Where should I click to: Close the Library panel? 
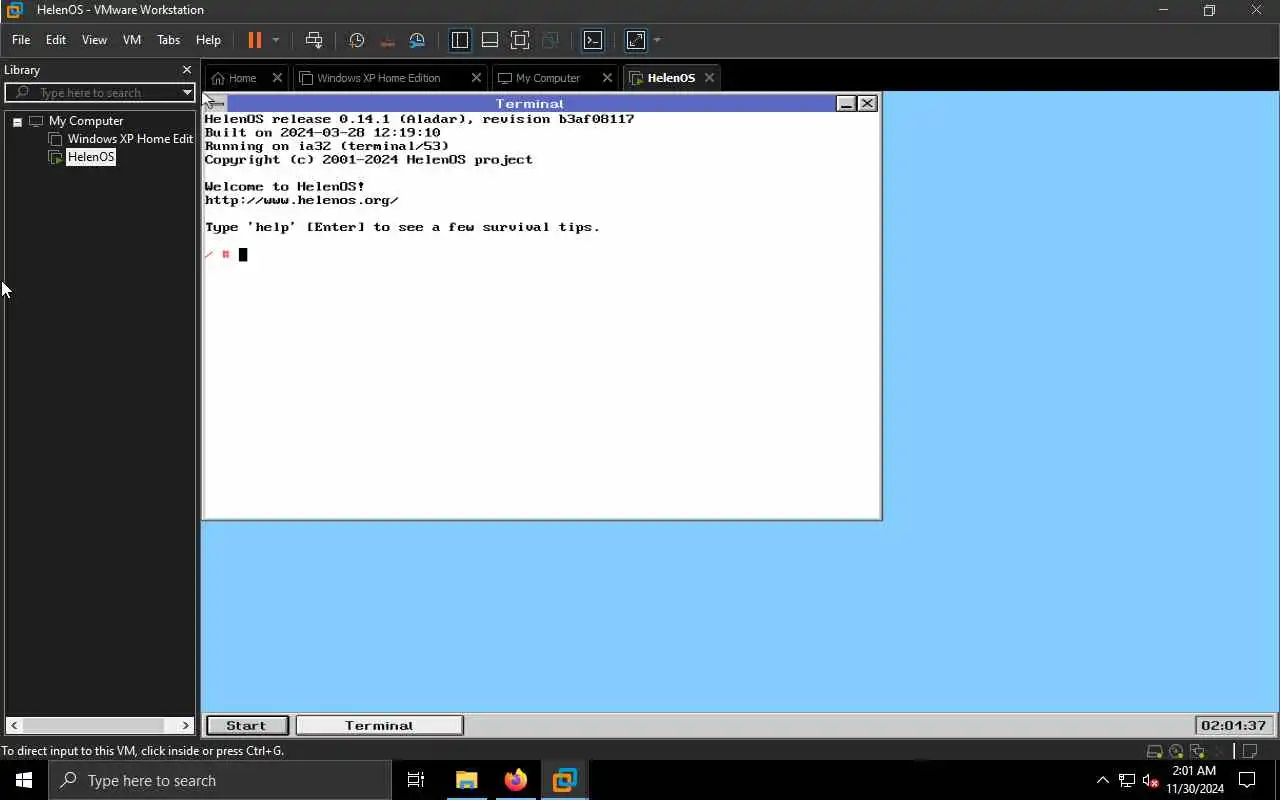(186, 70)
